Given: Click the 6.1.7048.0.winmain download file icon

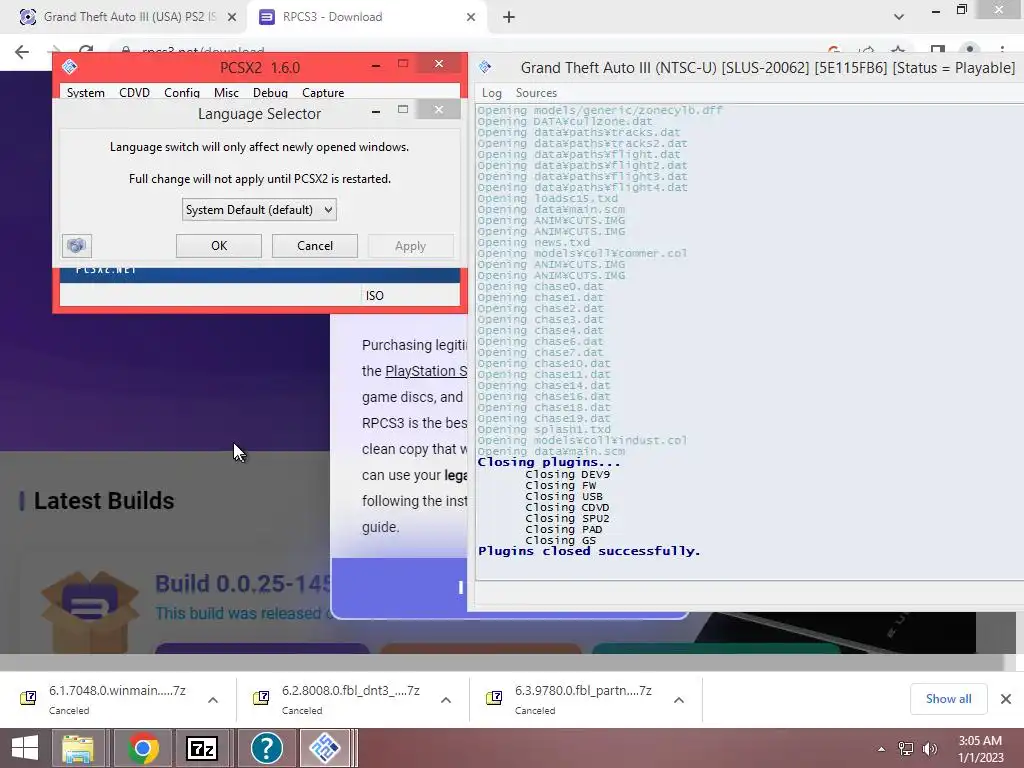Looking at the screenshot, I should tap(28, 698).
